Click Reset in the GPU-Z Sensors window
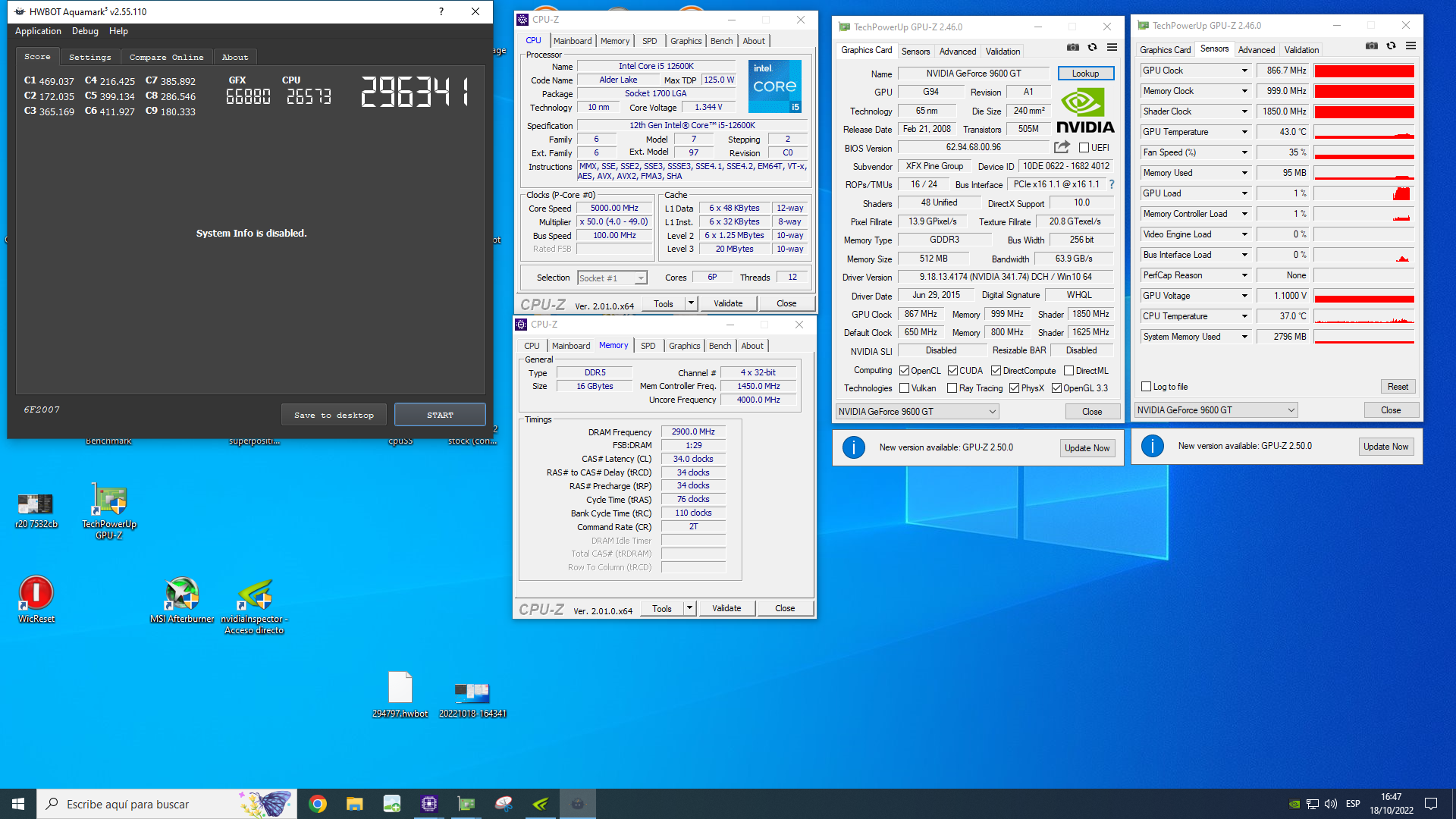Image resolution: width=1456 pixels, height=819 pixels. [x=1398, y=387]
